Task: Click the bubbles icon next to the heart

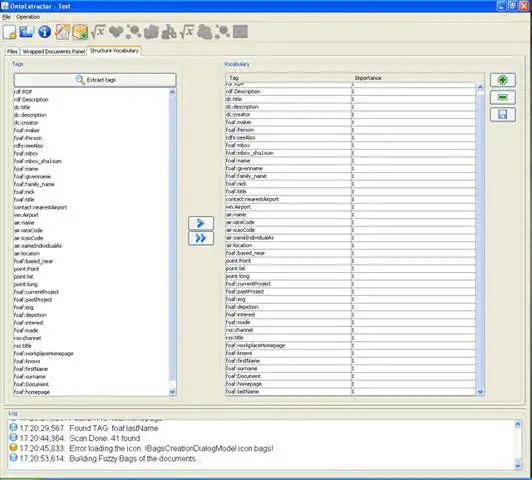Action: click(134, 32)
